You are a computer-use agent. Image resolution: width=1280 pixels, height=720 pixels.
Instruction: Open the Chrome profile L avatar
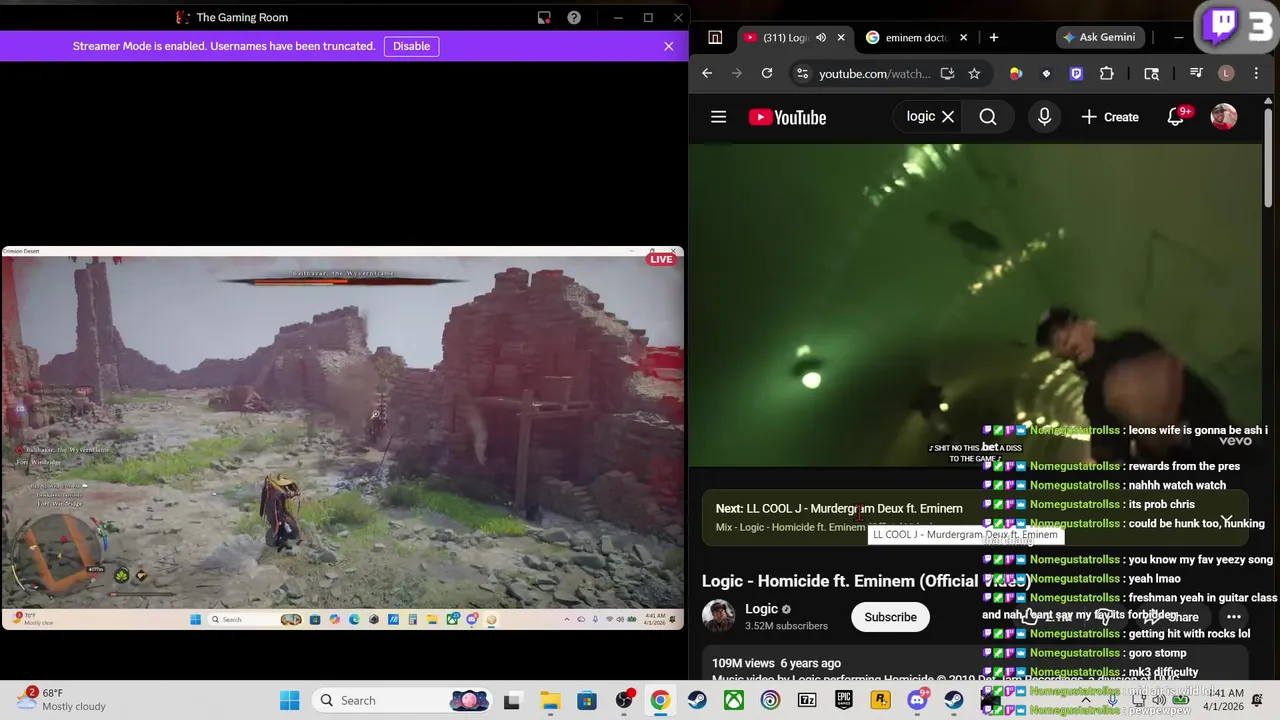(x=1226, y=73)
